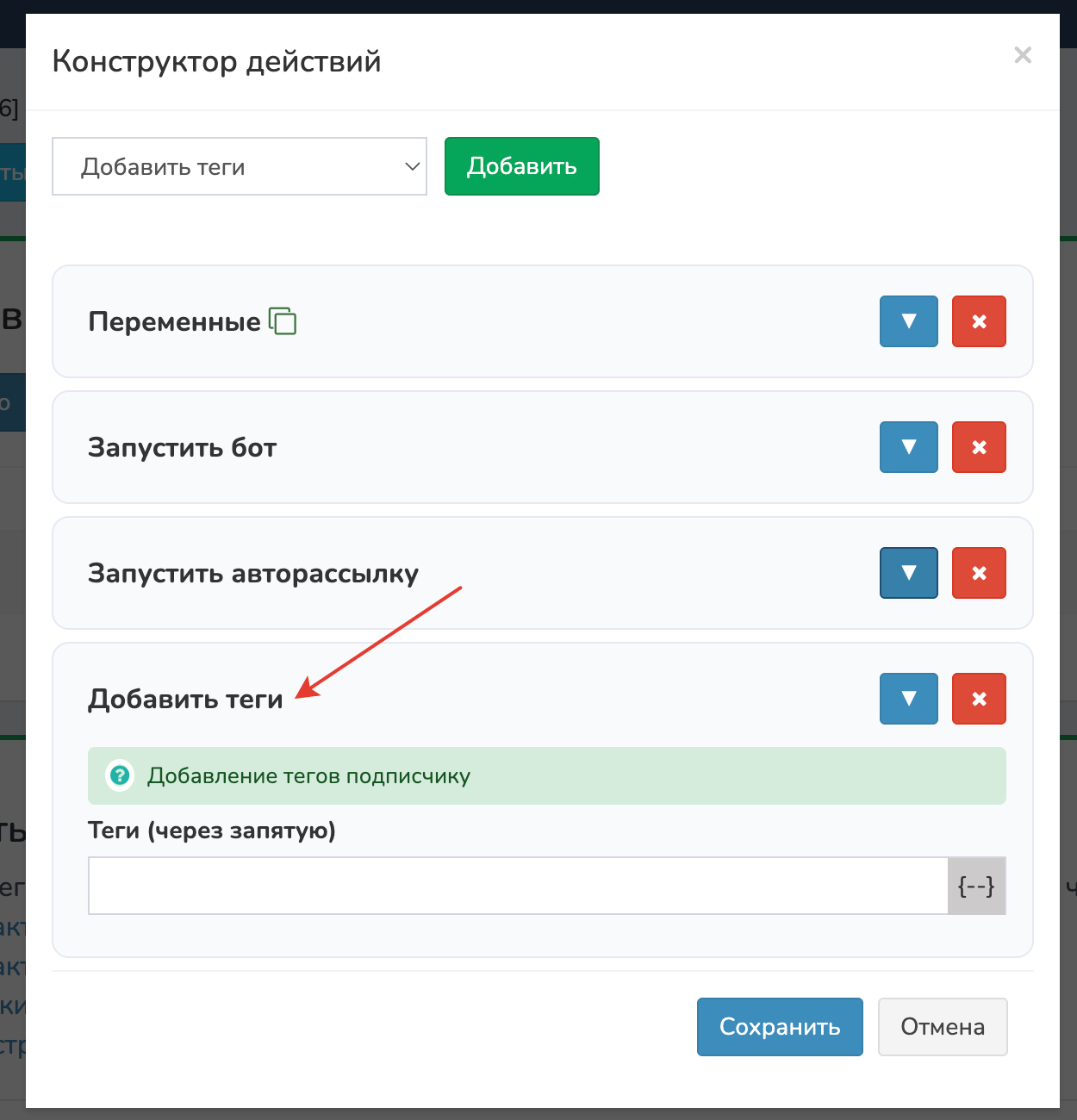Toggle the Запустить авторассылку block arrow

(908, 573)
